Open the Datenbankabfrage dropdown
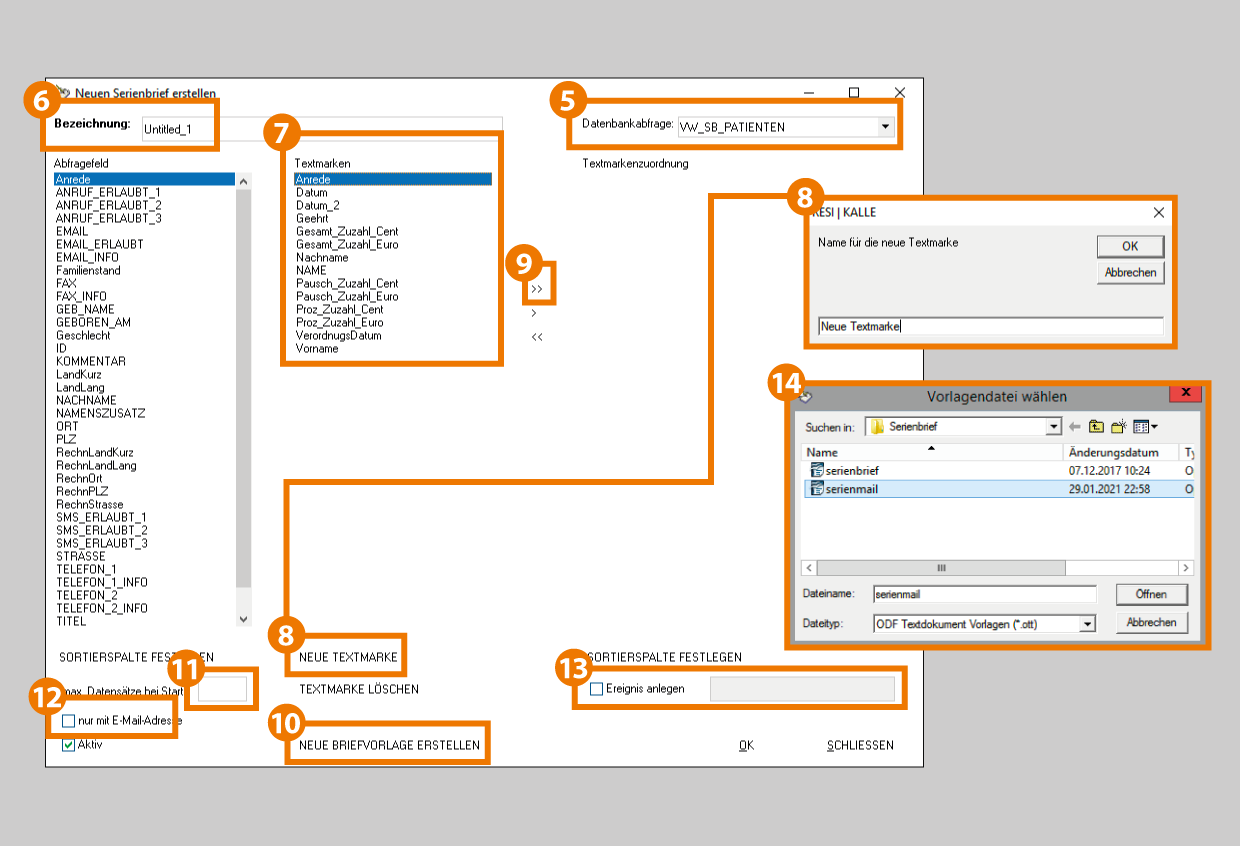Screen dimensions: 1240x846 point(884,127)
